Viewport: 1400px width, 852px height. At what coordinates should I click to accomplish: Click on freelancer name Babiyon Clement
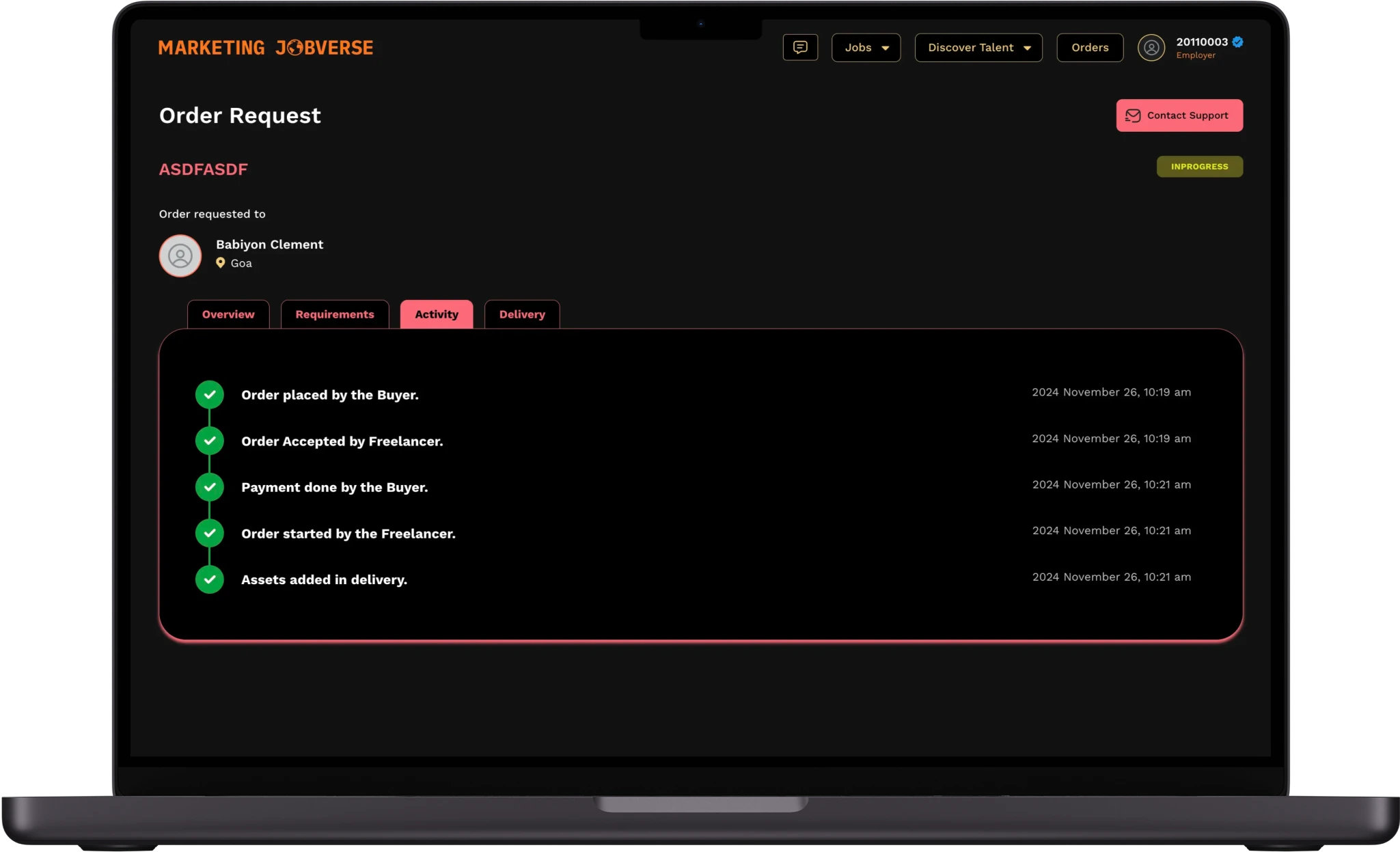[269, 244]
